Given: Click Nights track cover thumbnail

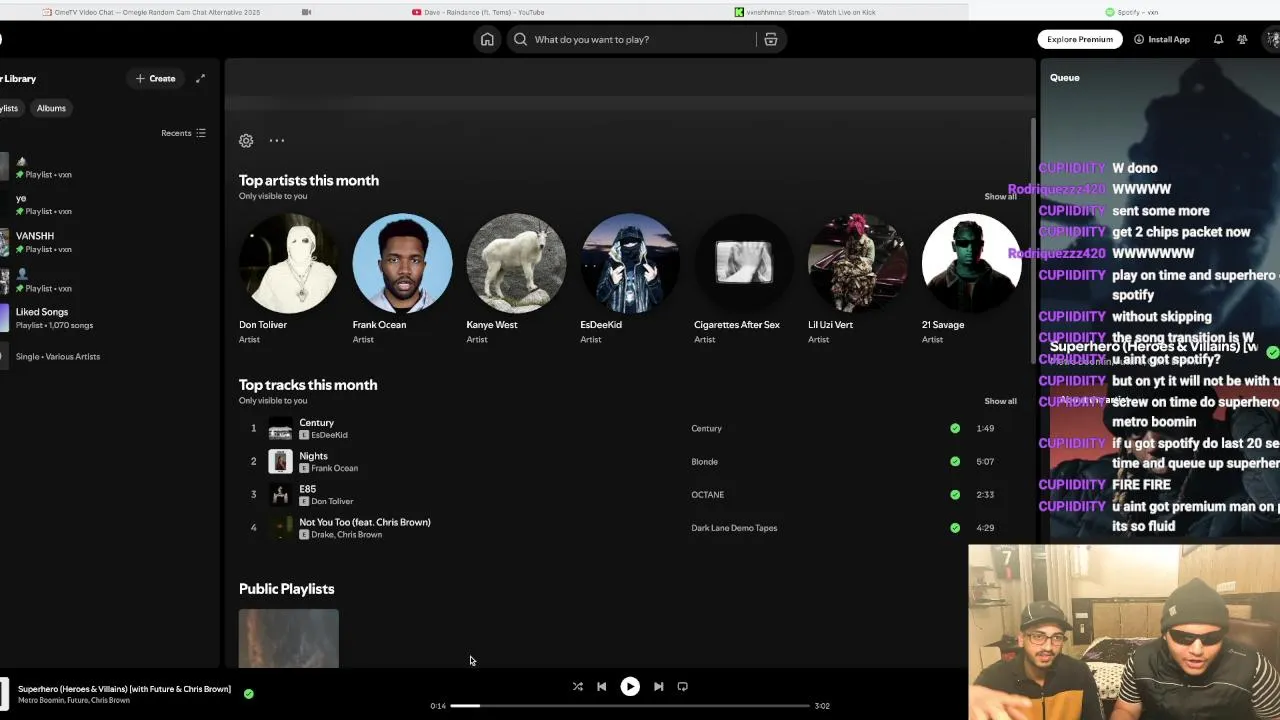Looking at the screenshot, I should 280,461.
